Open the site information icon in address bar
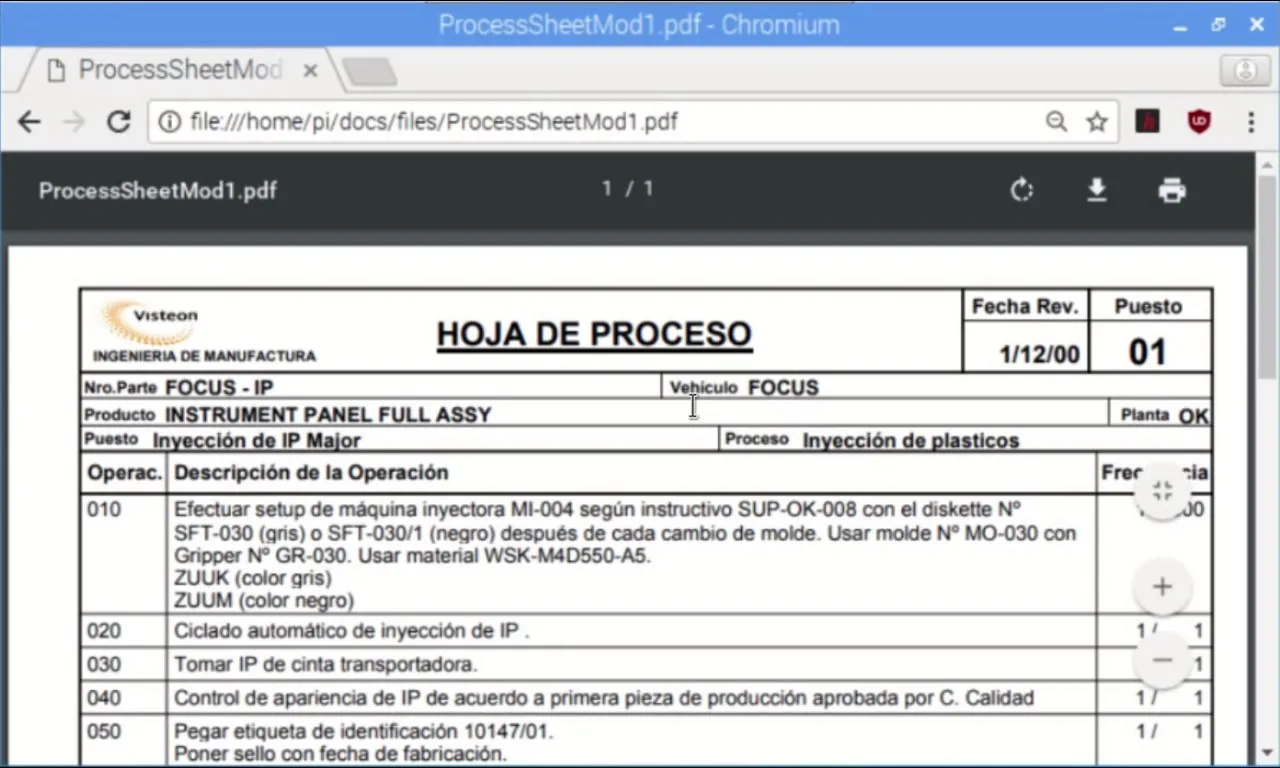The image size is (1280, 768). [x=170, y=122]
